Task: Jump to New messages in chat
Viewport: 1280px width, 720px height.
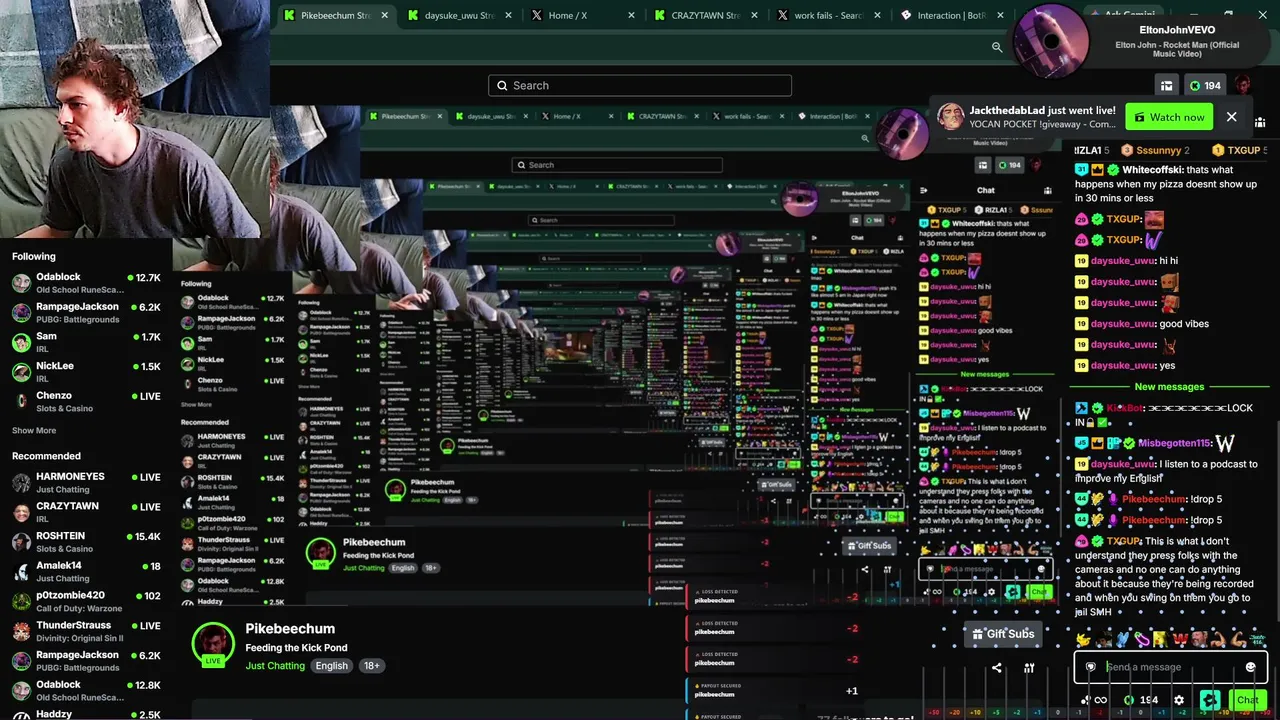Action: (x=1169, y=387)
